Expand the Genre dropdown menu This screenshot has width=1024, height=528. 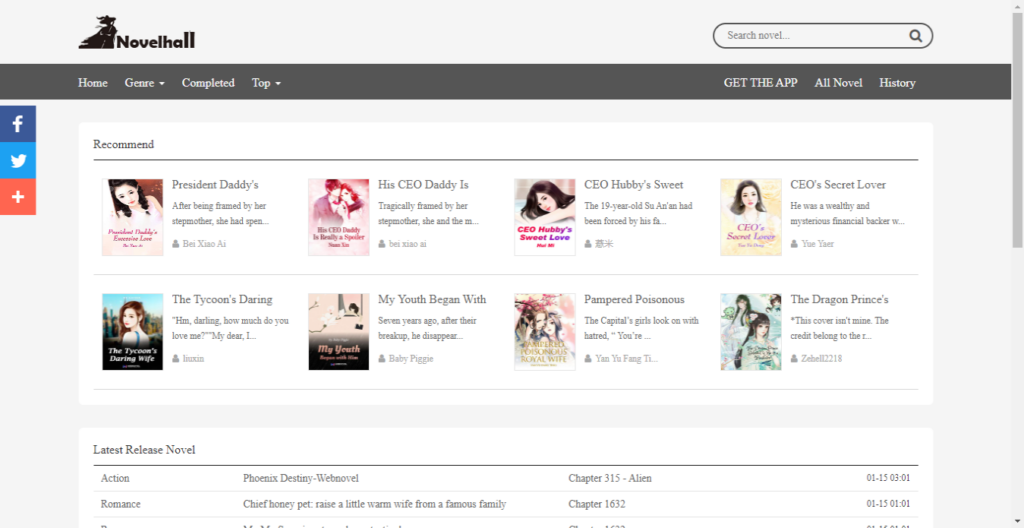click(x=145, y=83)
